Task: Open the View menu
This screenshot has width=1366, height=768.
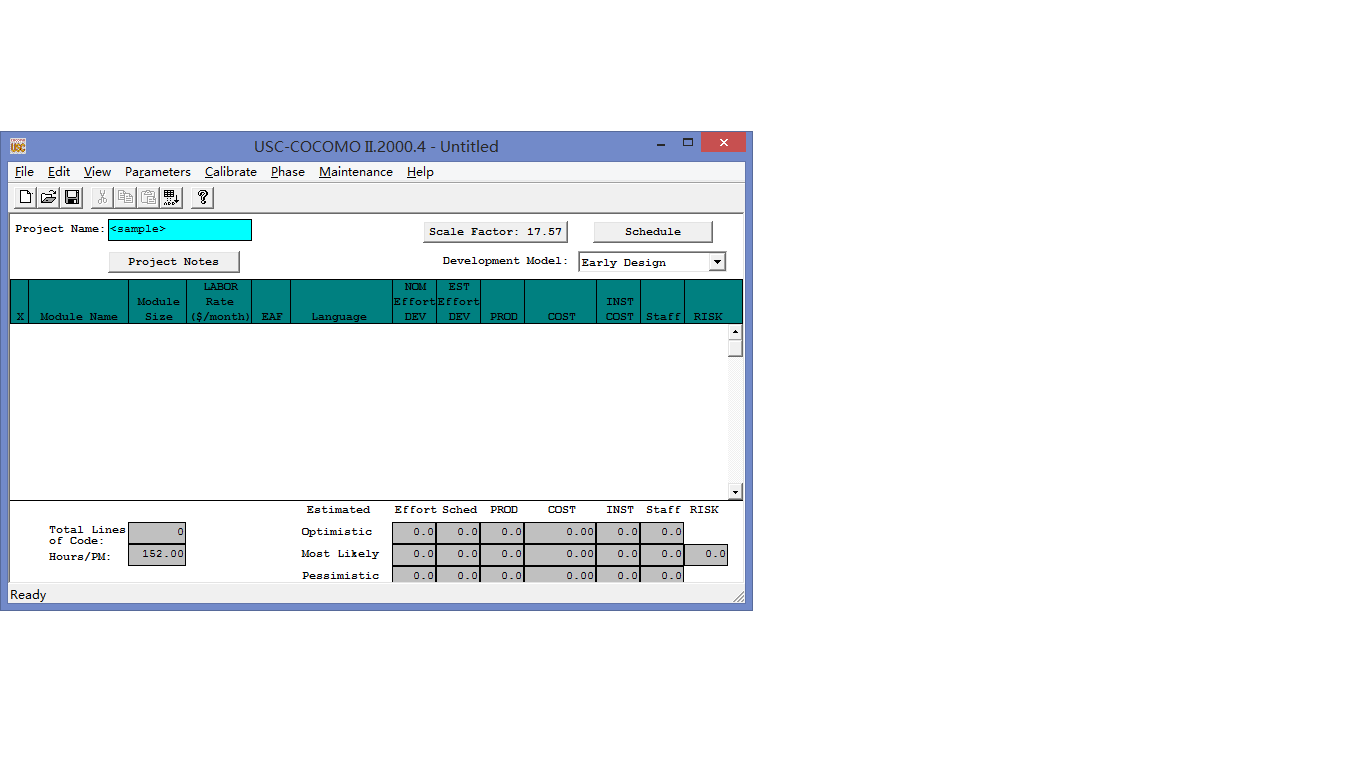Action: (97, 172)
